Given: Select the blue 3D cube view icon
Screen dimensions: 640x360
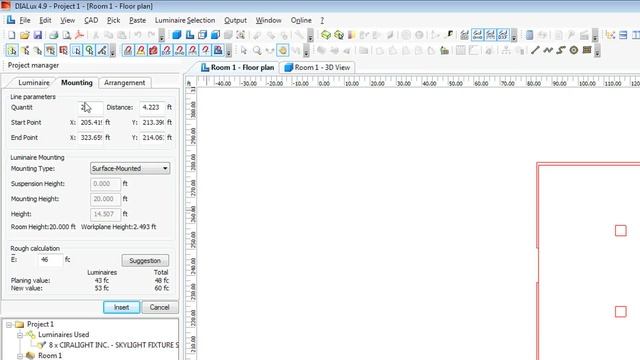Looking at the screenshot, I should 177,35.
